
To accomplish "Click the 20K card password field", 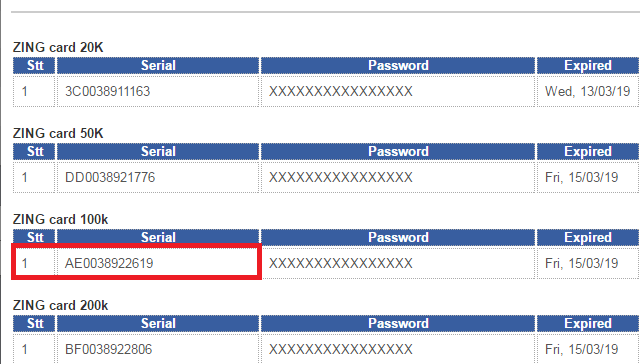I will (398, 91).
